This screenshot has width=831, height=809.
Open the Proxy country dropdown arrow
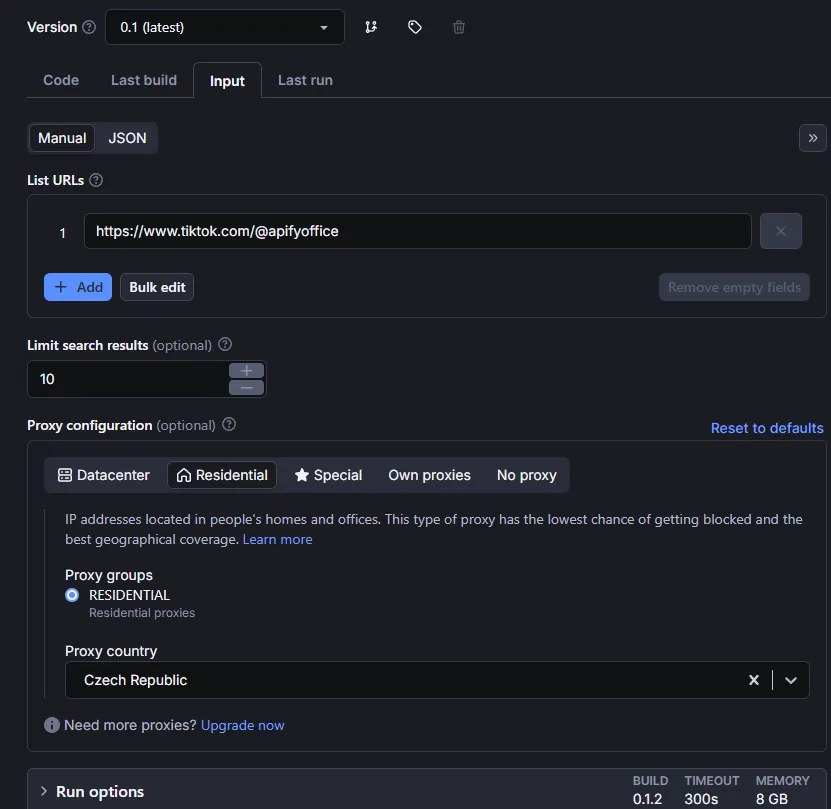click(x=791, y=680)
